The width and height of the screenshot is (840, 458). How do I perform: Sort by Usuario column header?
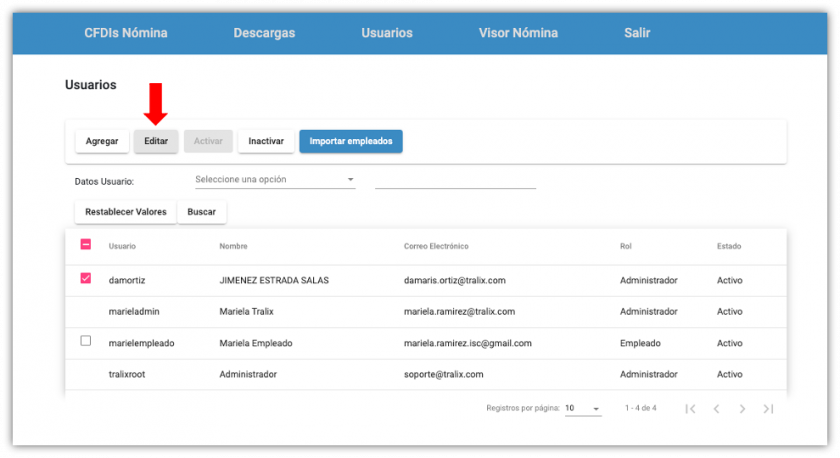click(122, 246)
